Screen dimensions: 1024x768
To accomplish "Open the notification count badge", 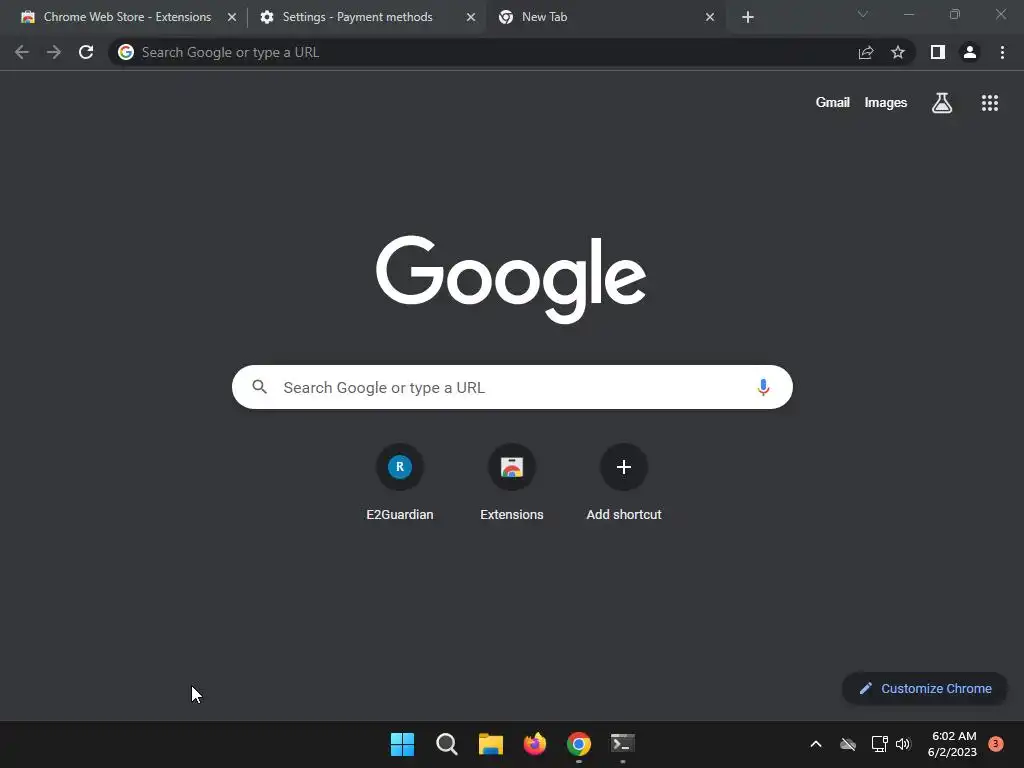I will 996,744.
